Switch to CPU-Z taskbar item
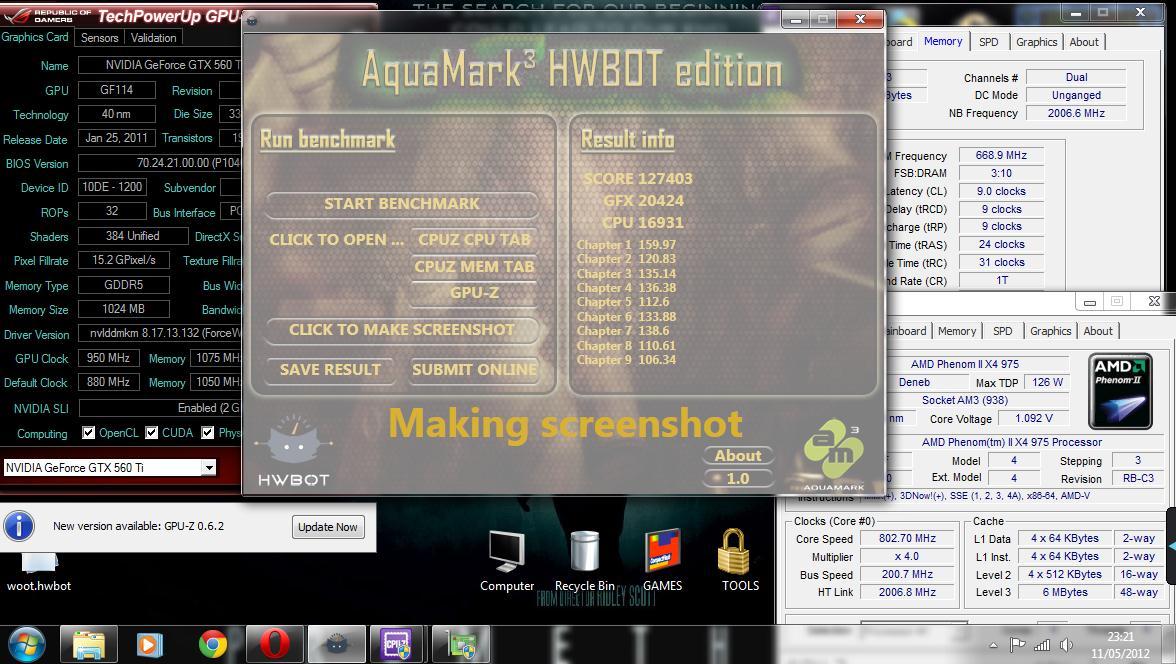 (x=397, y=644)
